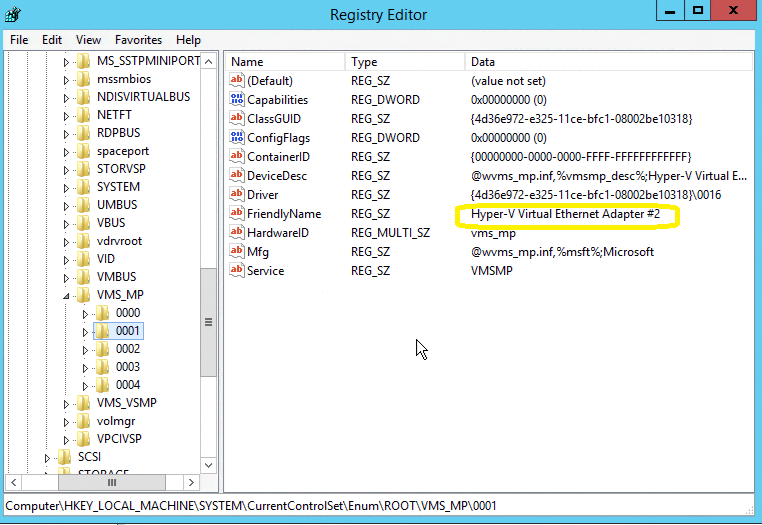
Task: Collapse the VMS_MP tree node
Action: (67, 296)
